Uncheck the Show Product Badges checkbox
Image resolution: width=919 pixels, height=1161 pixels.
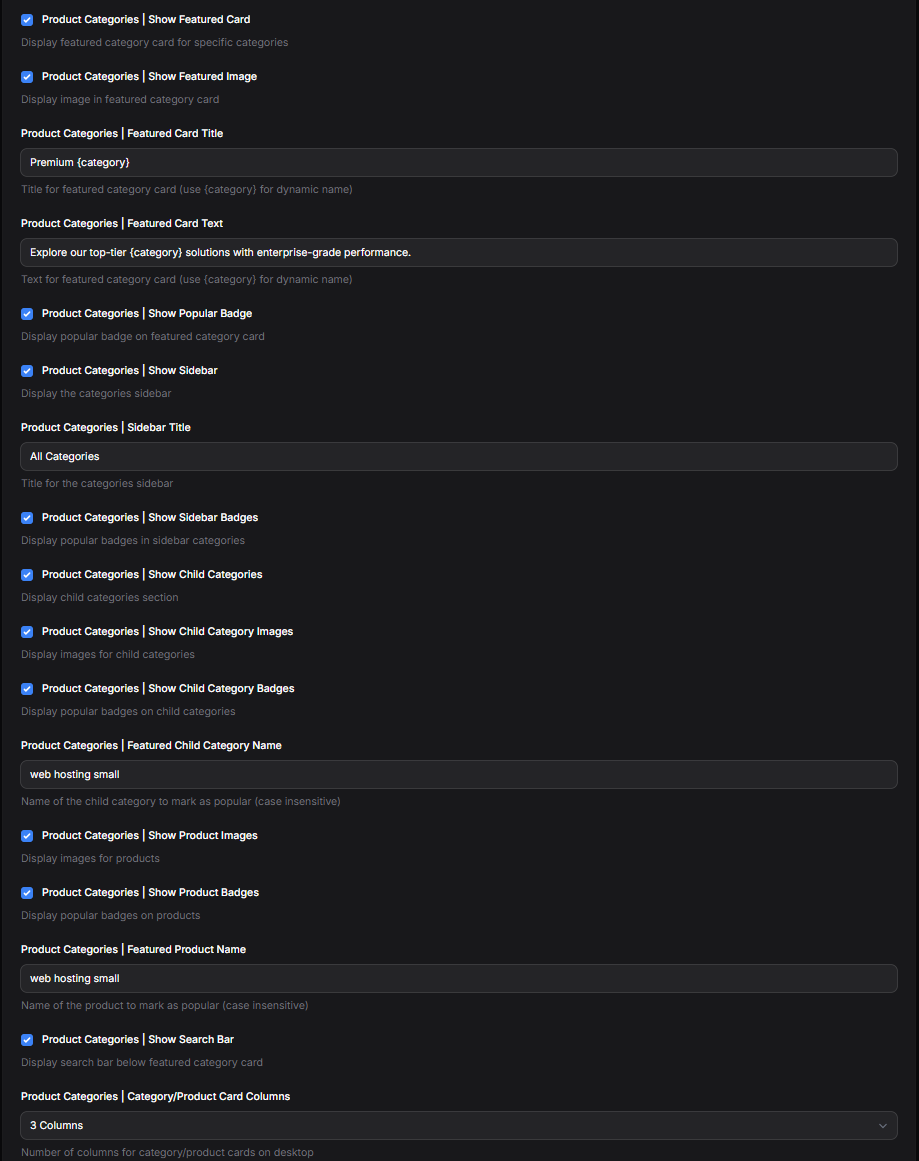point(27,893)
